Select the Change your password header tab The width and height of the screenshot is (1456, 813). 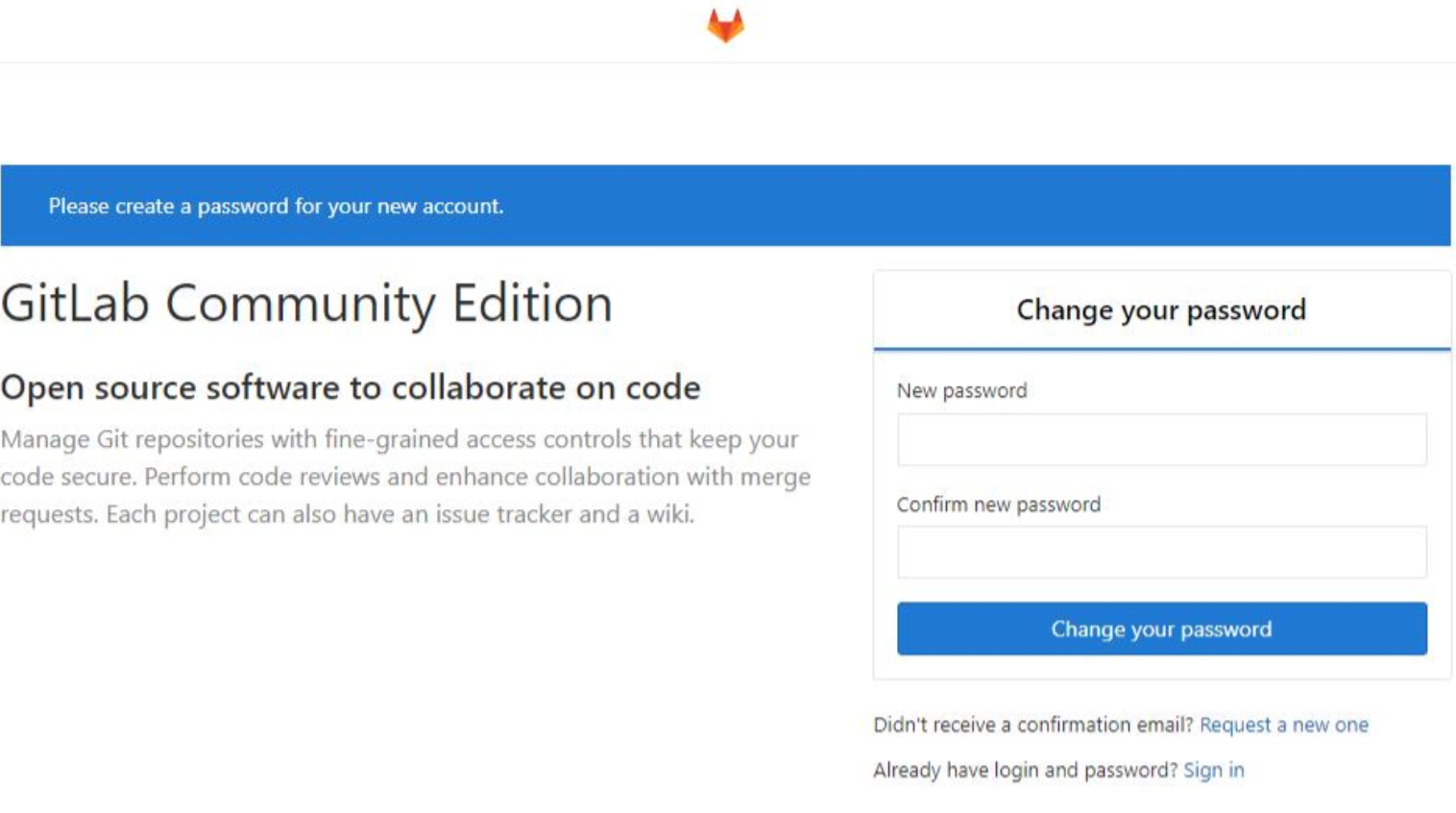(x=1161, y=309)
